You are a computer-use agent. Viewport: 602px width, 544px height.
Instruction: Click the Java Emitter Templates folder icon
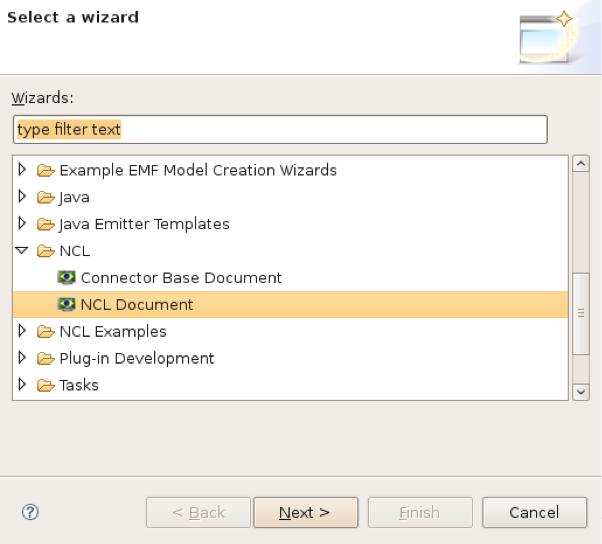[x=47, y=224]
